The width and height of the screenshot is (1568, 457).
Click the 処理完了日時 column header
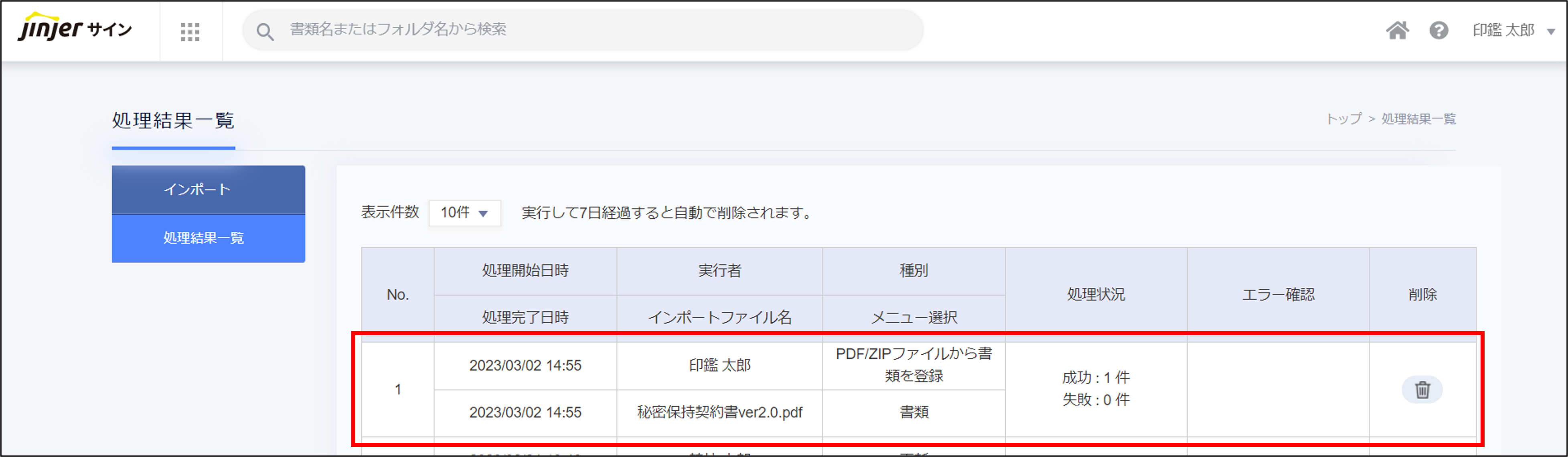pyautogui.click(x=525, y=318)
